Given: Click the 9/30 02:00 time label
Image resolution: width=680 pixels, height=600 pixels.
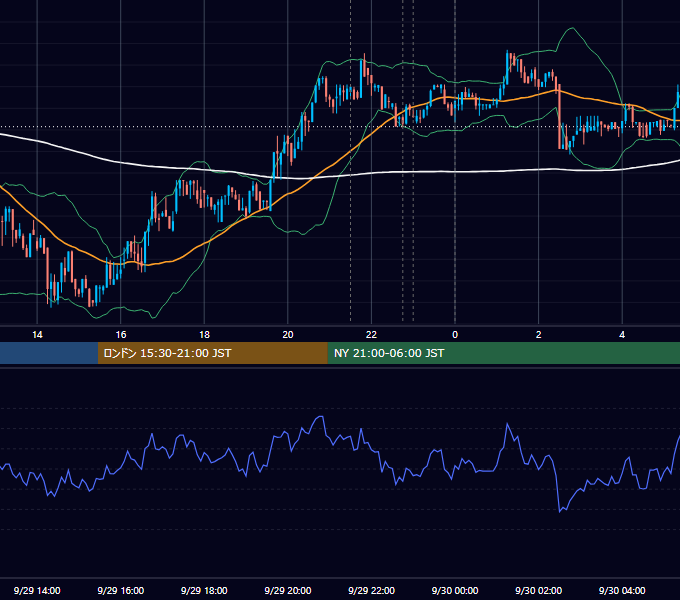Looking at the screenshot, I should (x=538, y=590).
